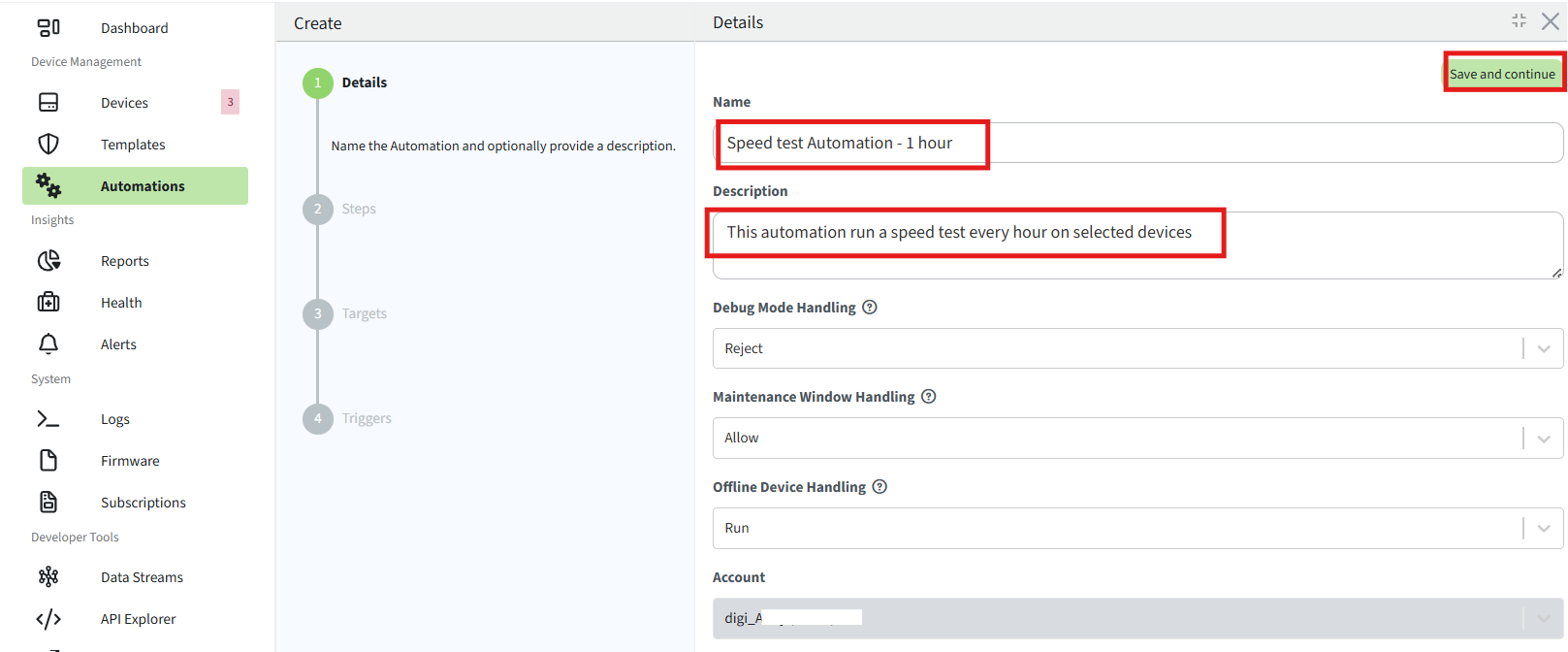Open the Automations menu item
1568x652 pixels.
[143, 186]
